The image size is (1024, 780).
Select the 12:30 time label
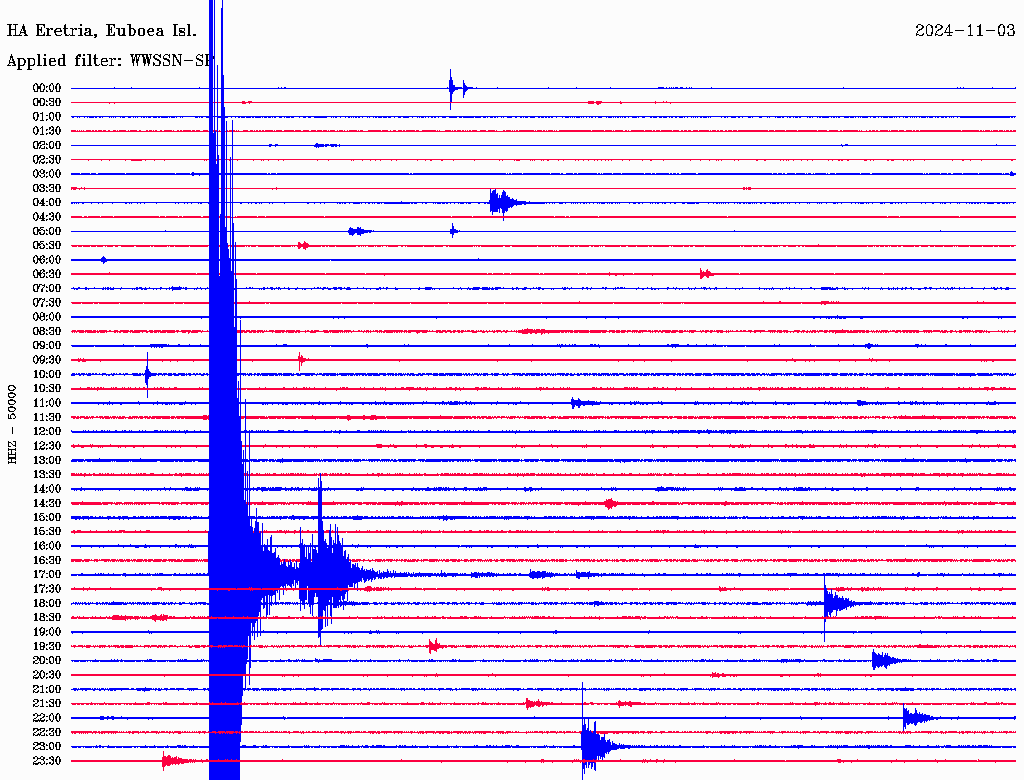pos(47,446)
